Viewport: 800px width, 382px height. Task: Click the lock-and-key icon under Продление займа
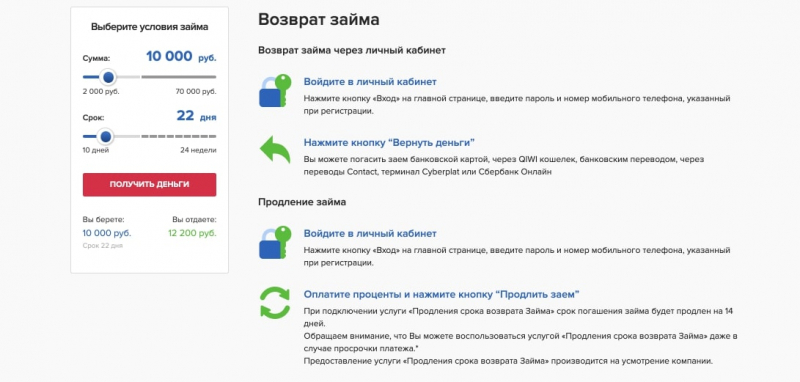[275, 243]
